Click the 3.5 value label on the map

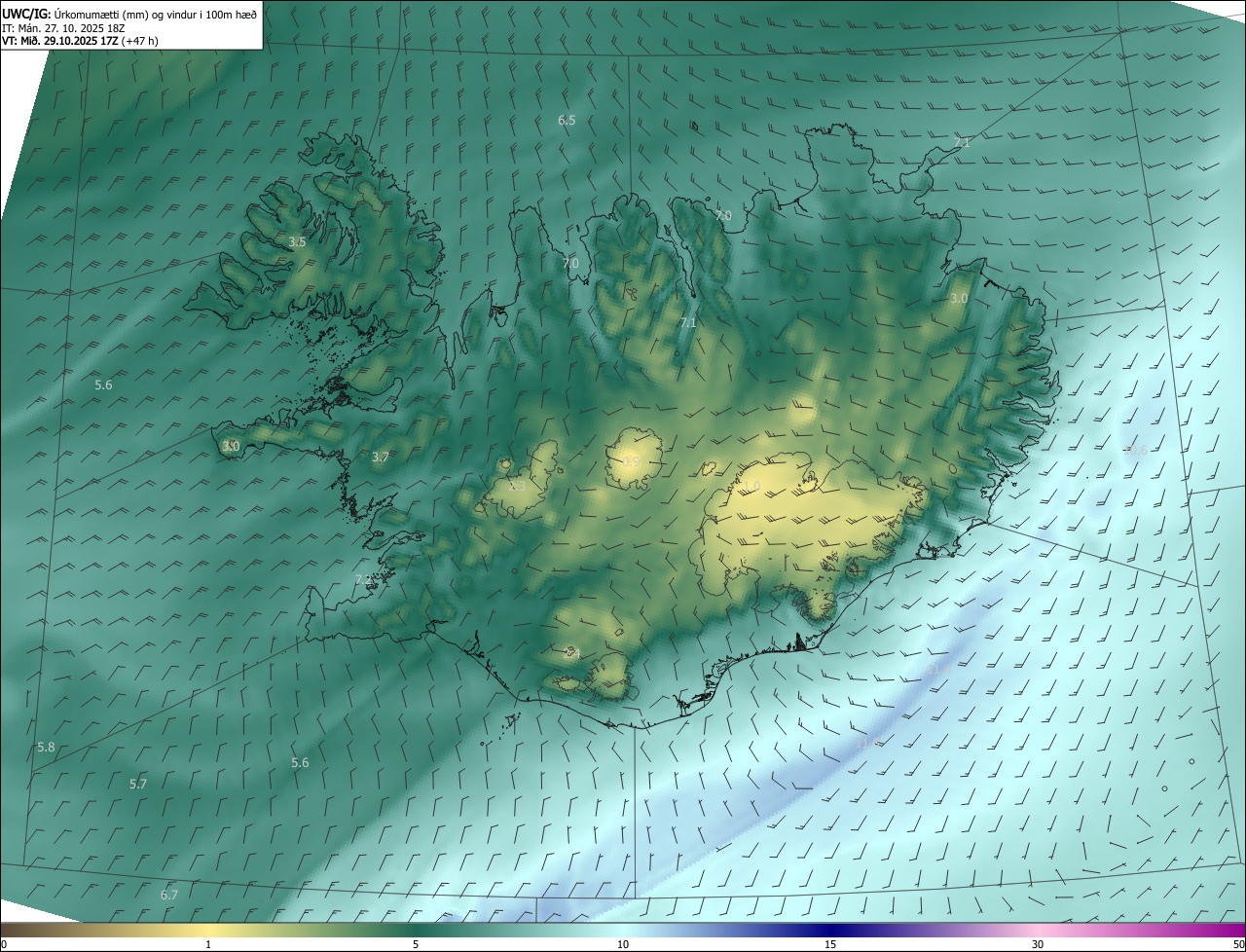pyautogui.click(x=298, y=241)
